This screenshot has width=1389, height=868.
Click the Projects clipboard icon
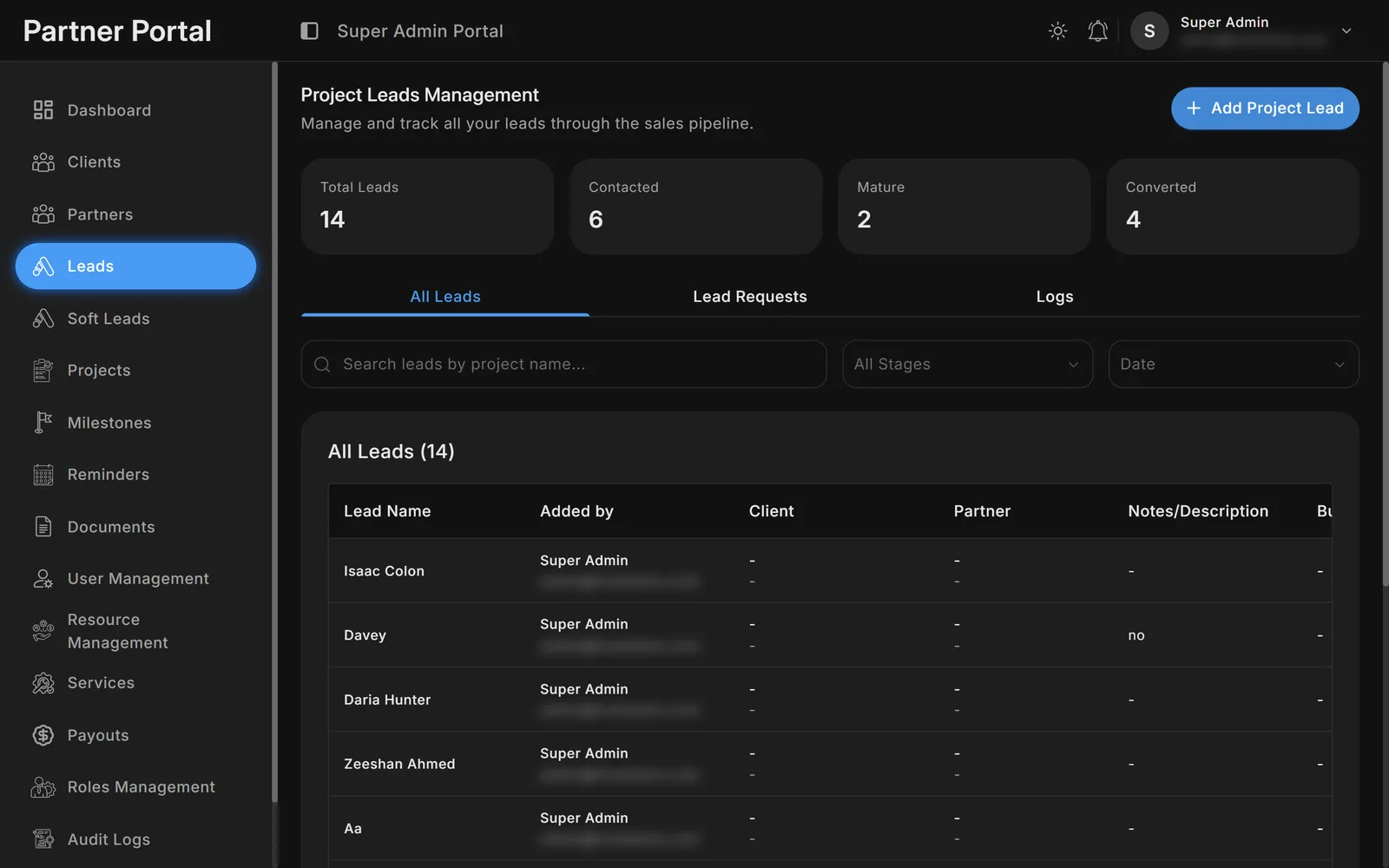pyautogui.click(x=43, y=371)
